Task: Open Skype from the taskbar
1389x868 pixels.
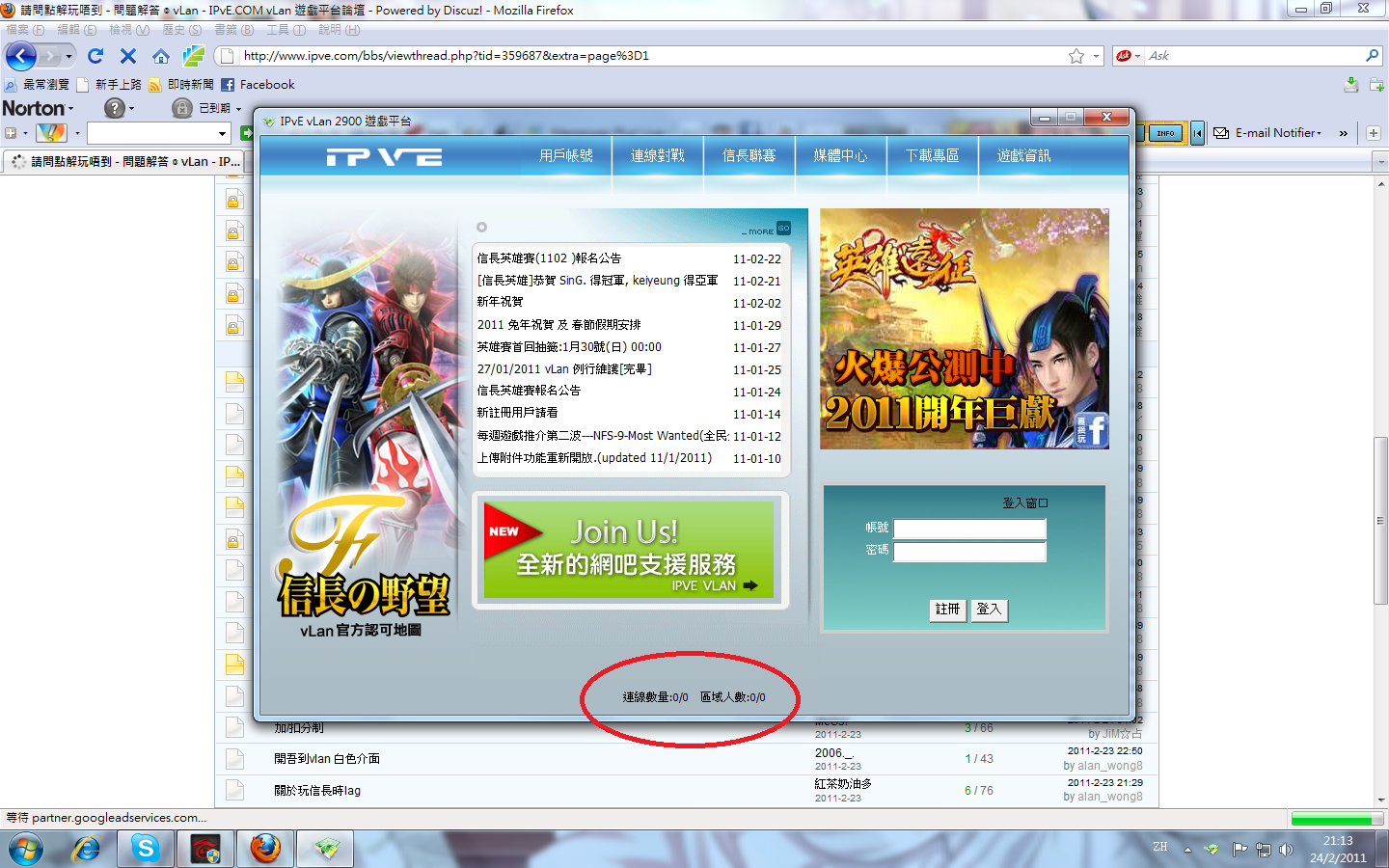Action: (146, 850)
